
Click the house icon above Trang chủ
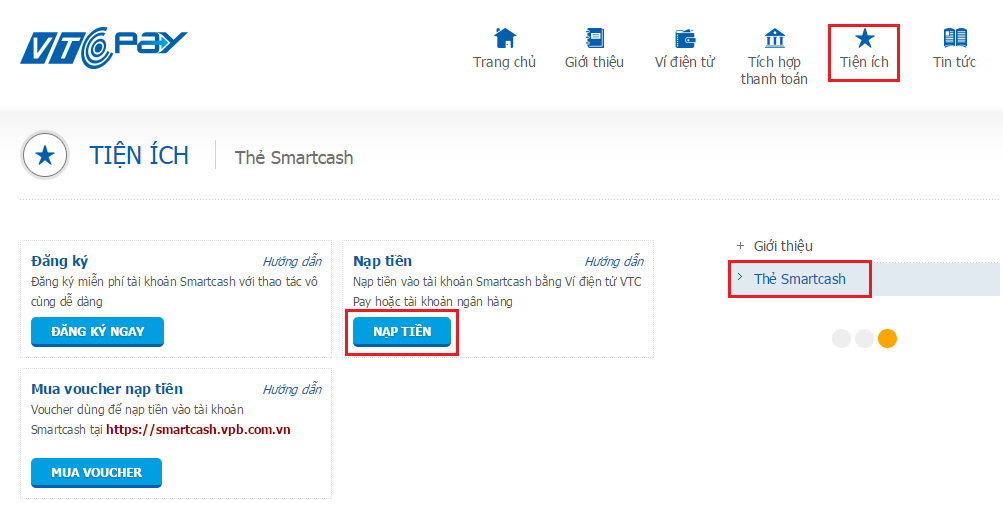tap(505, 38)
